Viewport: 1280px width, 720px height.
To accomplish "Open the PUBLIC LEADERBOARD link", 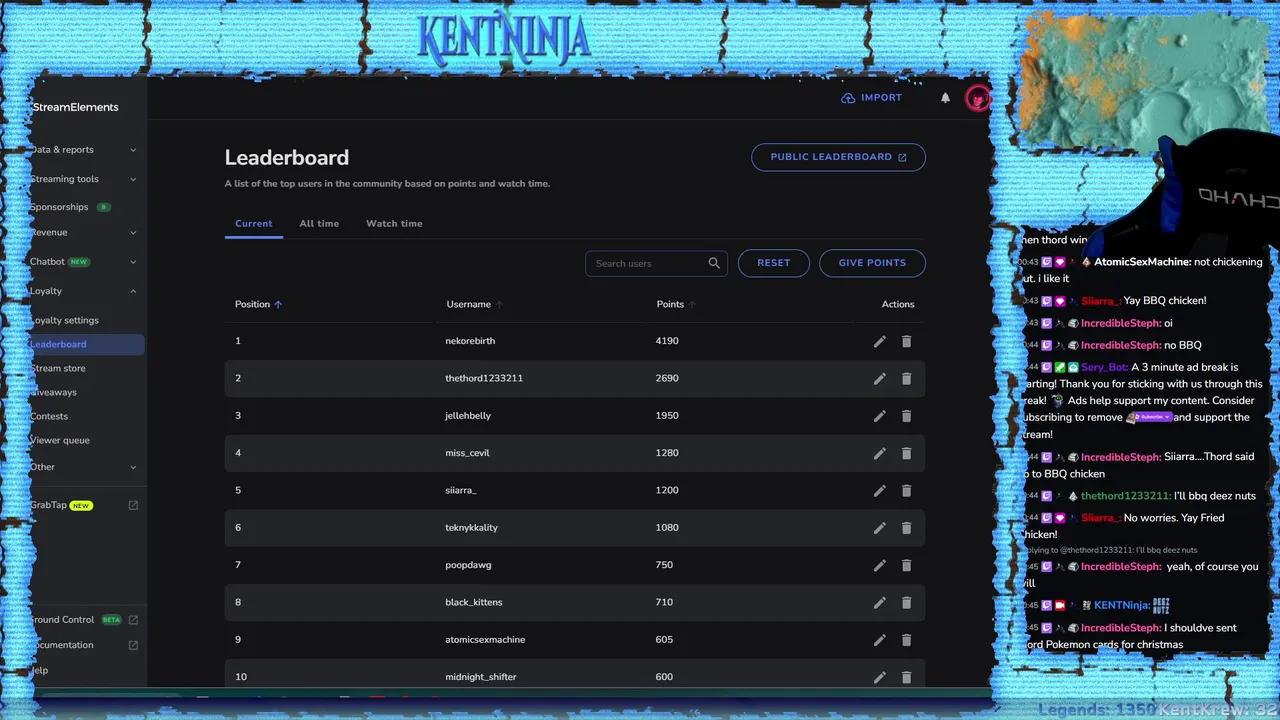I will (x=838, y=157).
